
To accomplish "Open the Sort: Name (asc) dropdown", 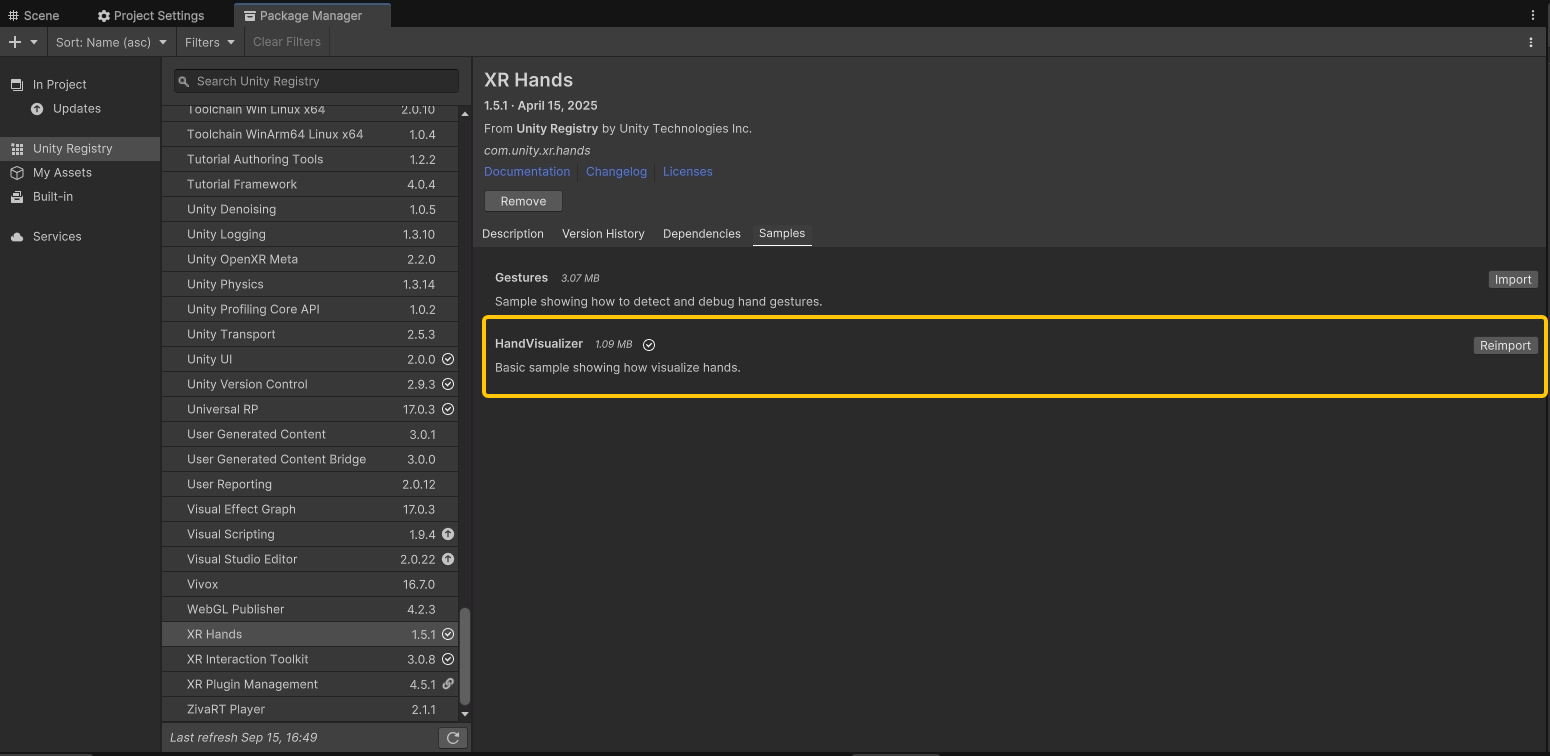I will click(x=111, y=42).
